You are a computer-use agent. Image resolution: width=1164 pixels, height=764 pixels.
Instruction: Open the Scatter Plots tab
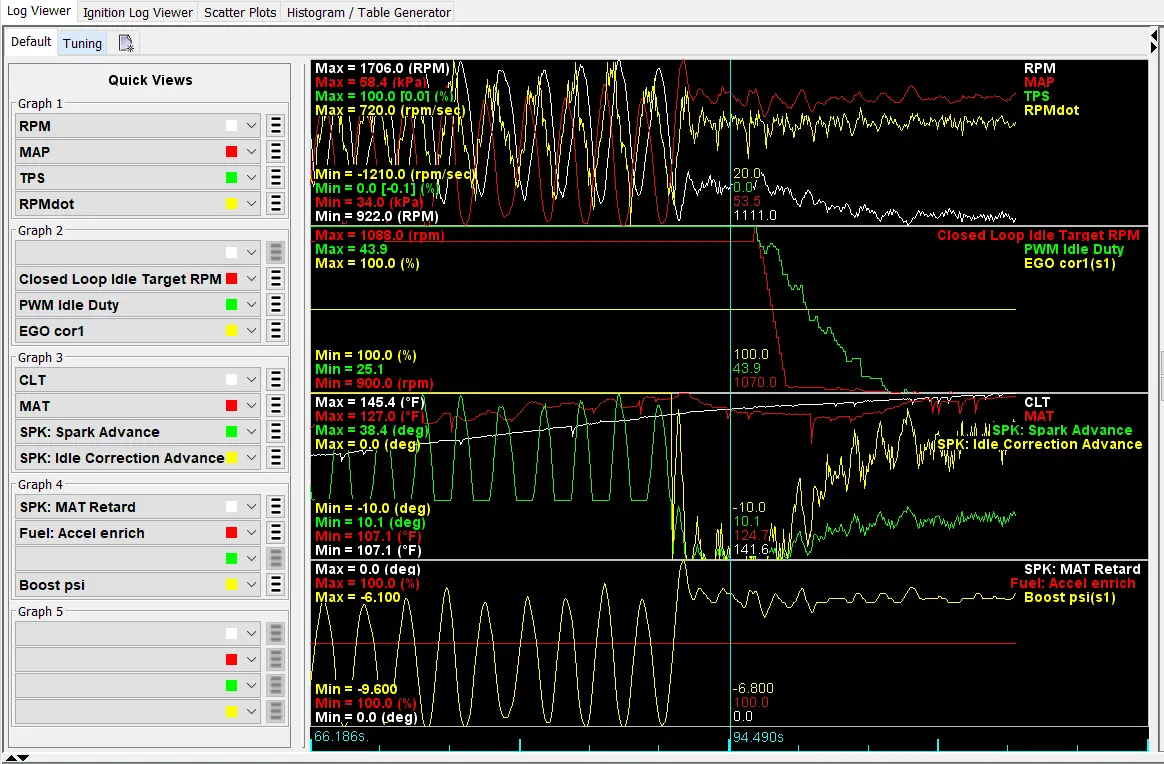pos(240,13)
